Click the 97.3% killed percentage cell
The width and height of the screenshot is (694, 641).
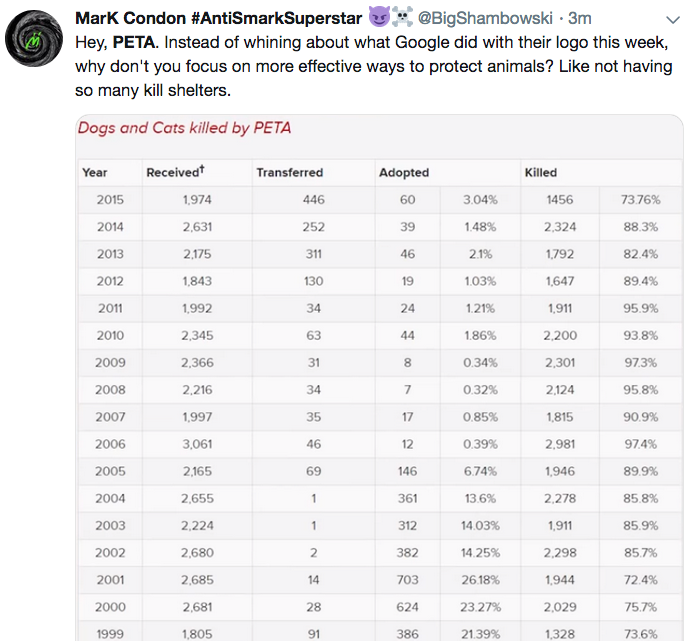tap(641, 362)
